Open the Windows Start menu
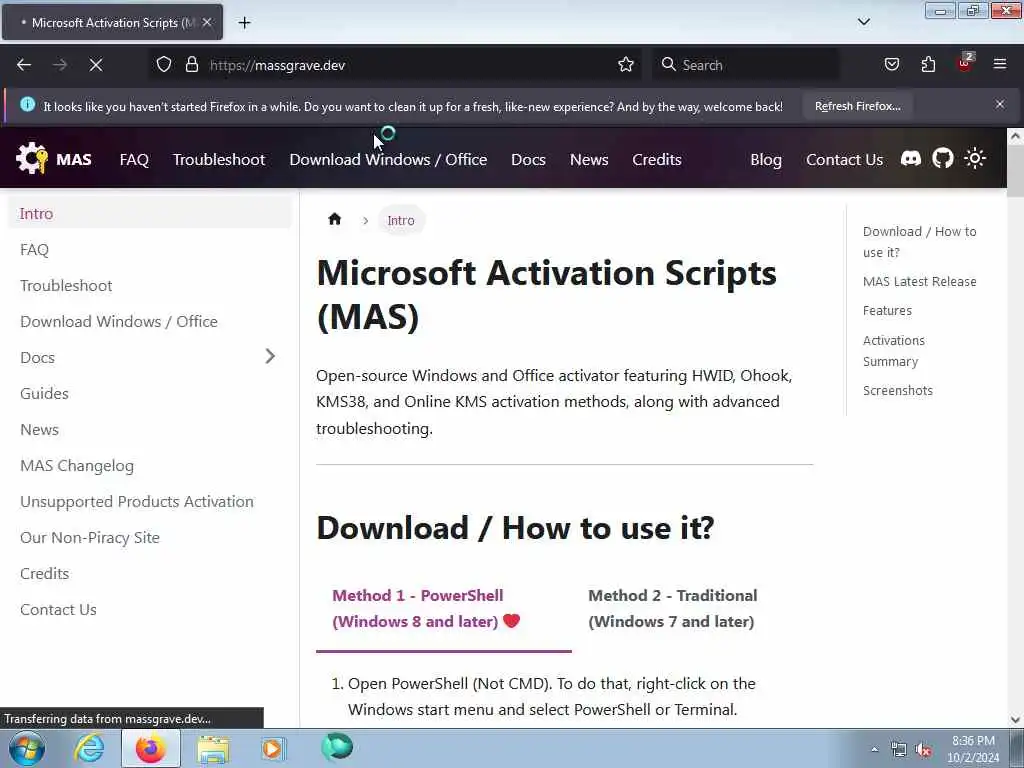 coord(26,748)
